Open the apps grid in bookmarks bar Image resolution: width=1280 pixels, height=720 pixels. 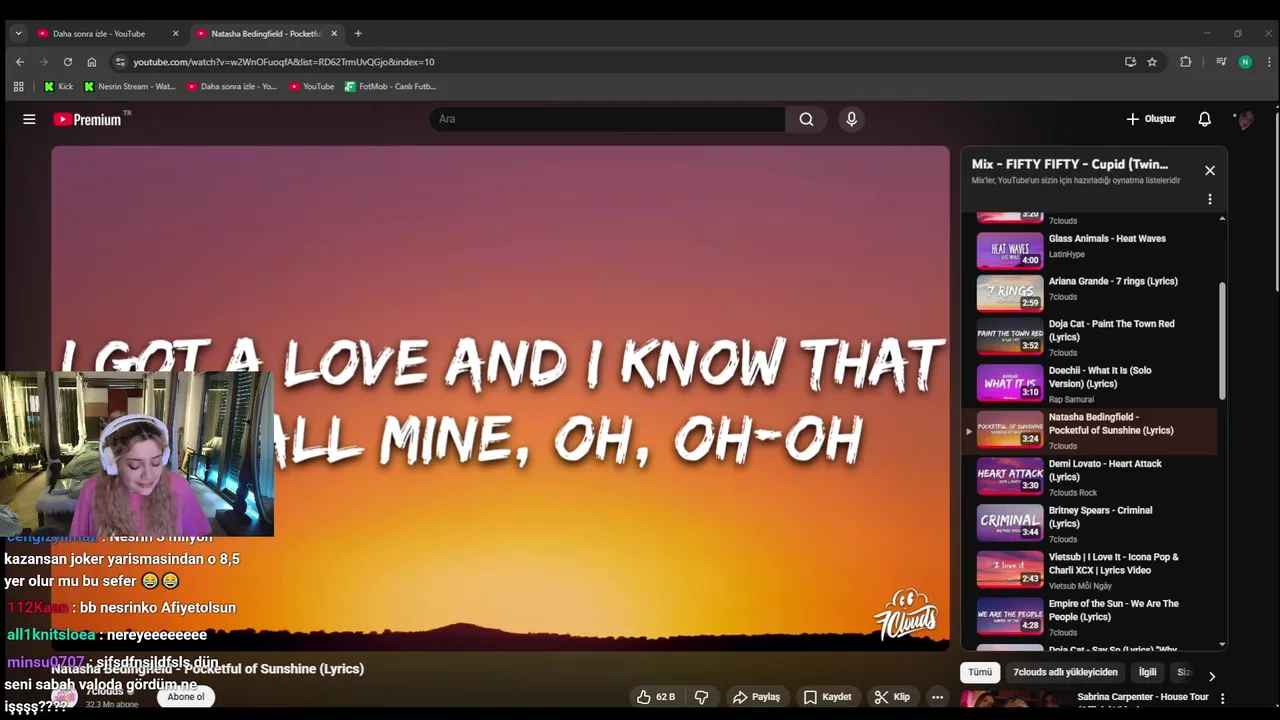click(x=18, y=86)
